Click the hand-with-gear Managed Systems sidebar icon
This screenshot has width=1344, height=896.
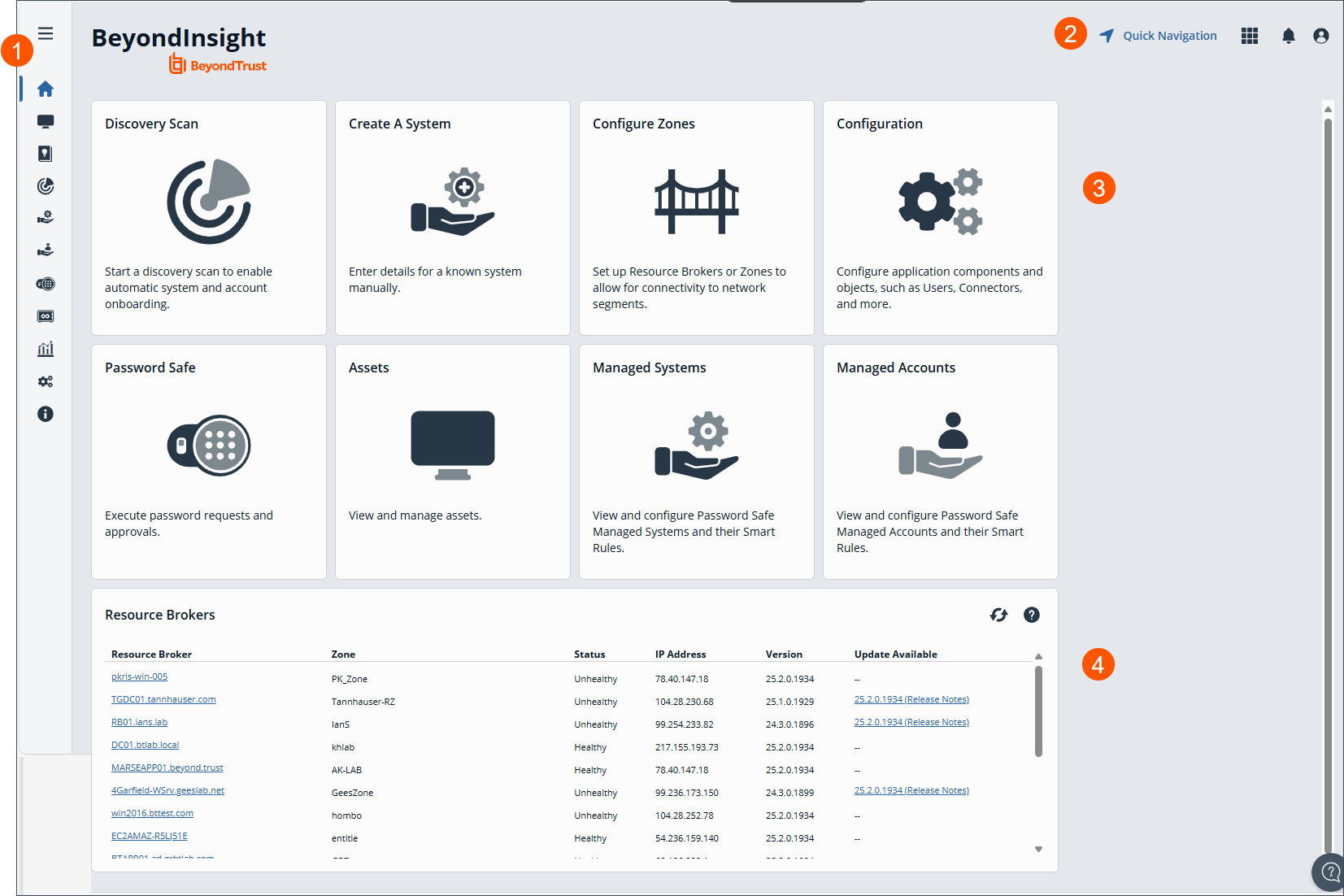point(46,218)
